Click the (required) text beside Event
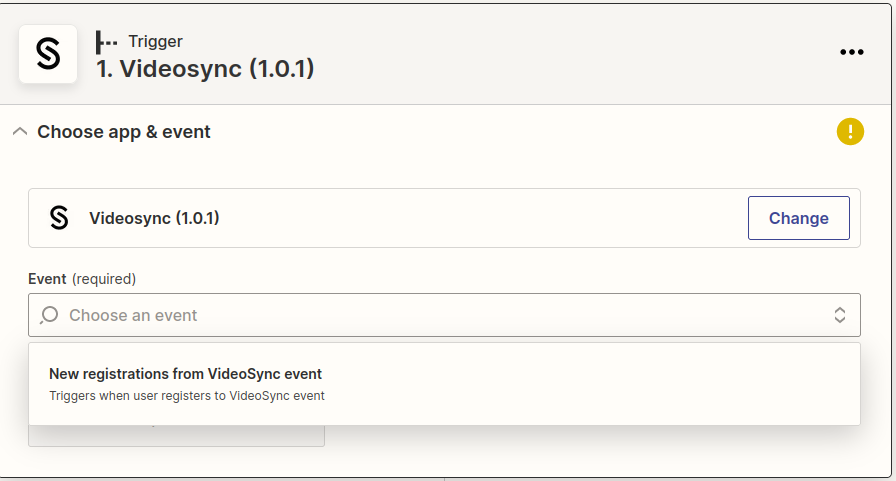This screenshot has height=481, width=896. [x=104, y=279]
